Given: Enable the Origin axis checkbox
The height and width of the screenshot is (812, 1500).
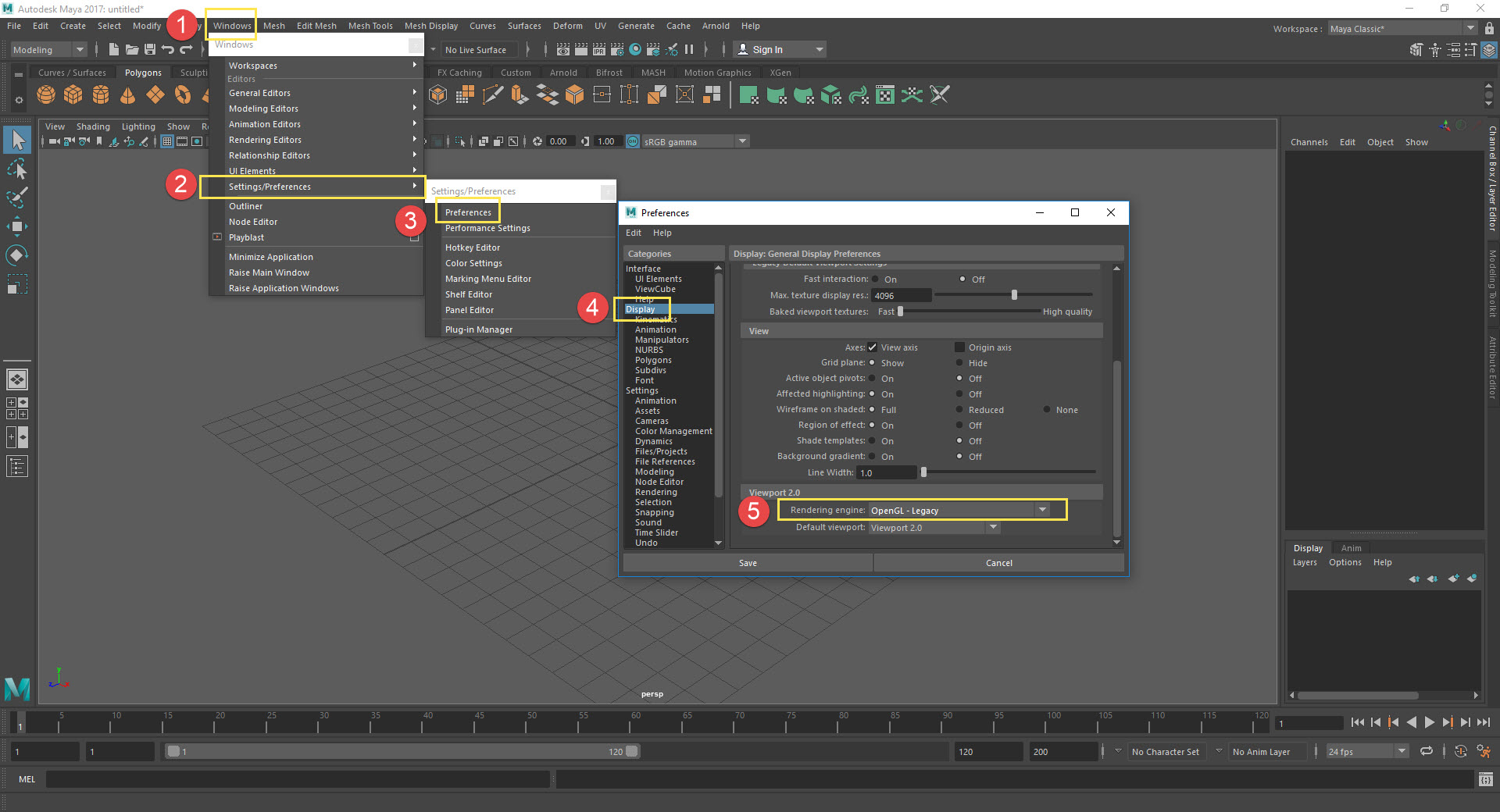Looking at the screenshot, I should [960, 347].
